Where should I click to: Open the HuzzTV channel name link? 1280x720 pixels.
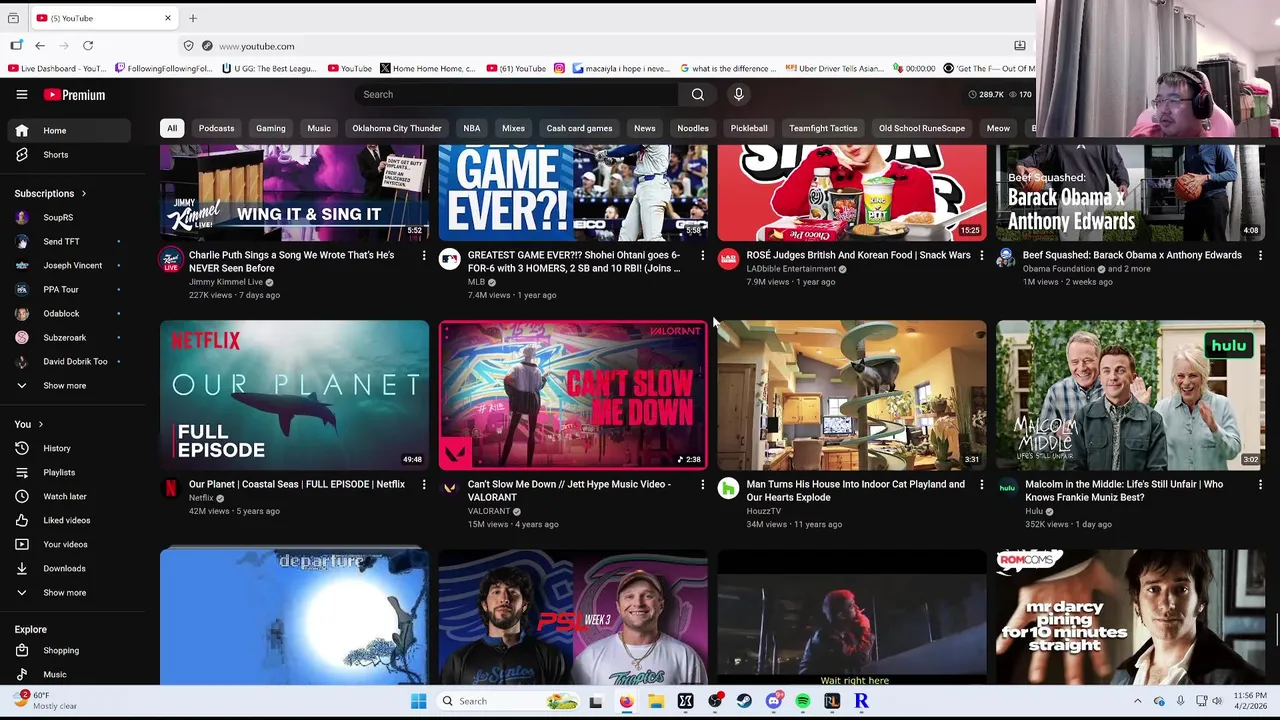763,511
